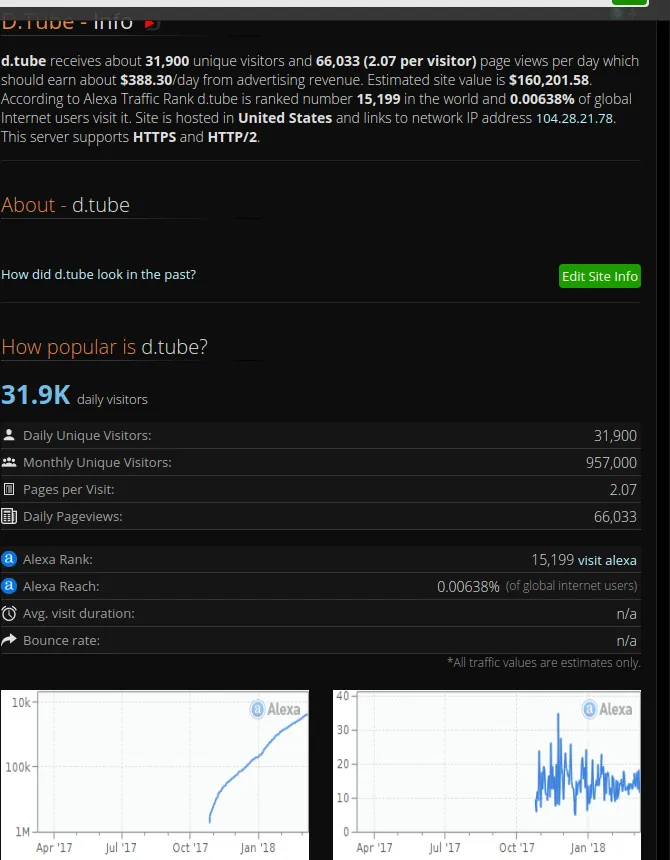670x860 pixels.
Task: Open the Alexa rank history chart
Action: [155, 773]
